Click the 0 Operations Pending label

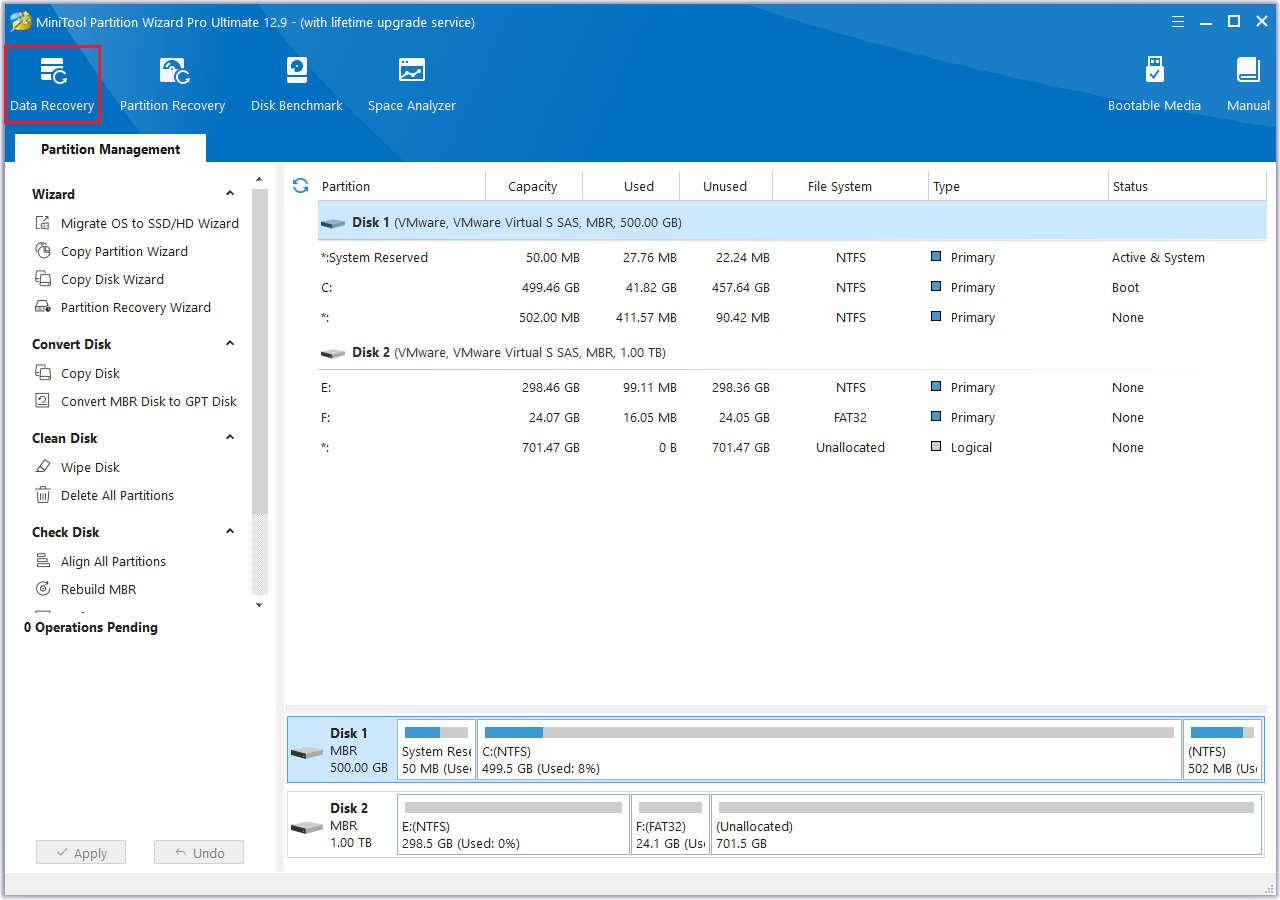pyautogui.click(x=91, y=627)
